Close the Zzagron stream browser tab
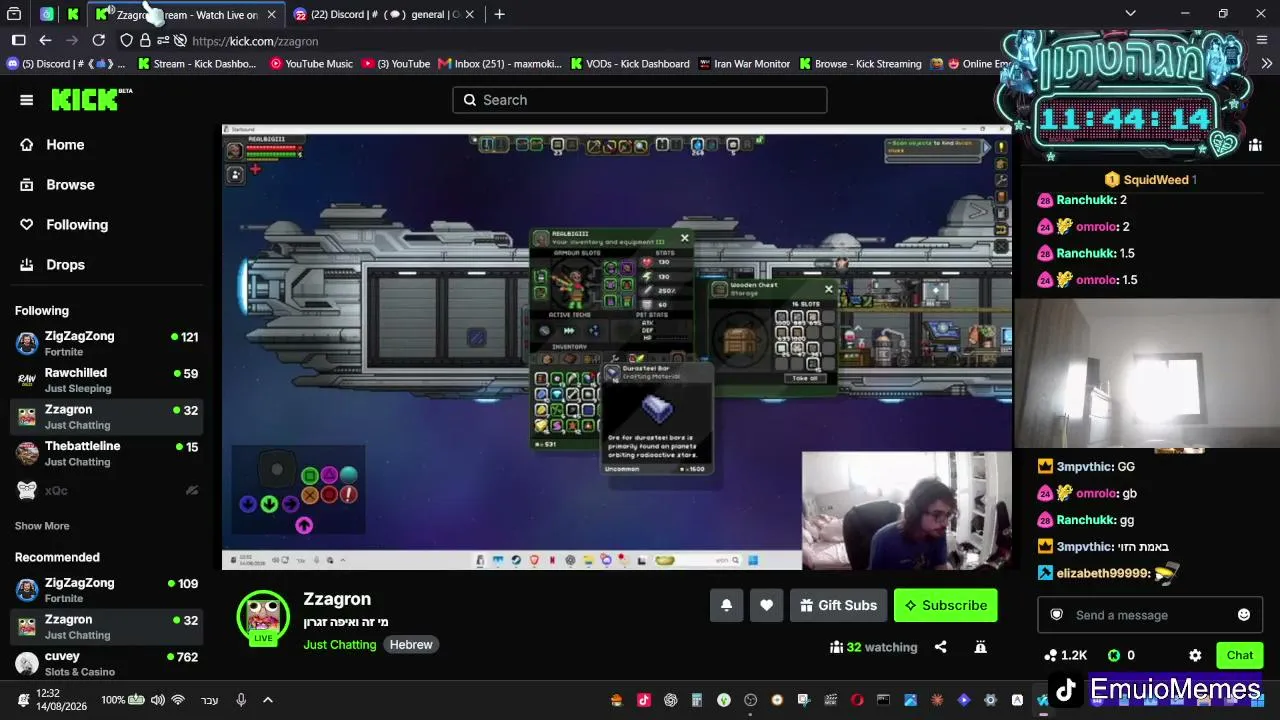1280x720 pixels. click(x=271, y=15)
